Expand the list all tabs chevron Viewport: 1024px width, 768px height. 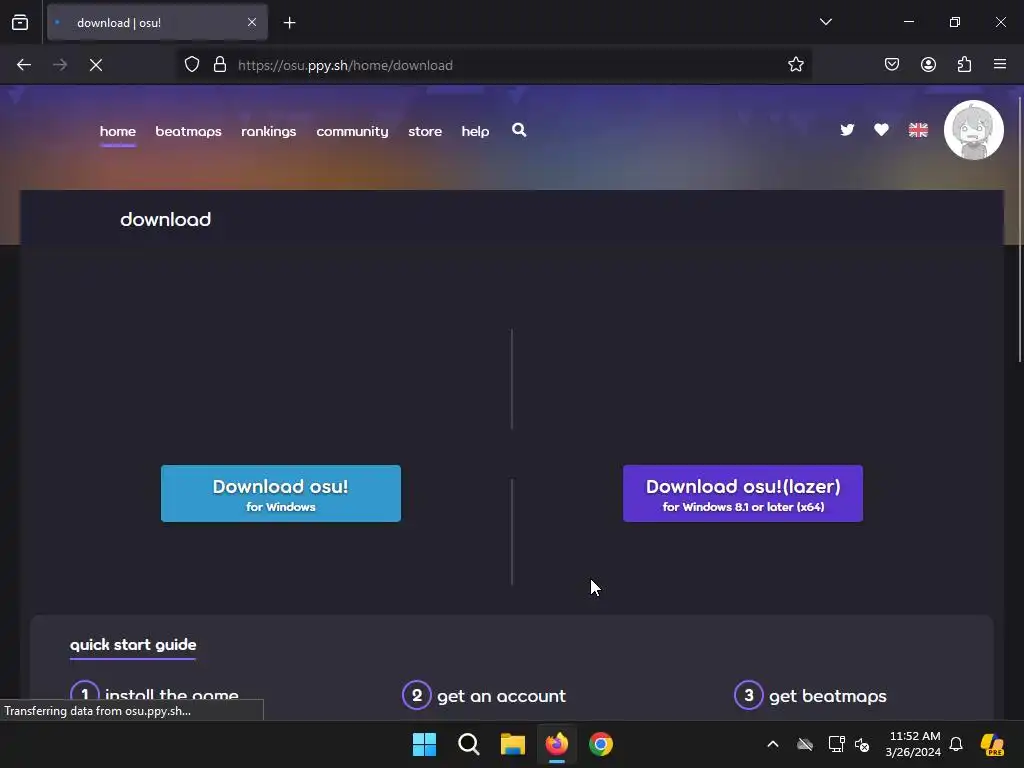[825, 22]
